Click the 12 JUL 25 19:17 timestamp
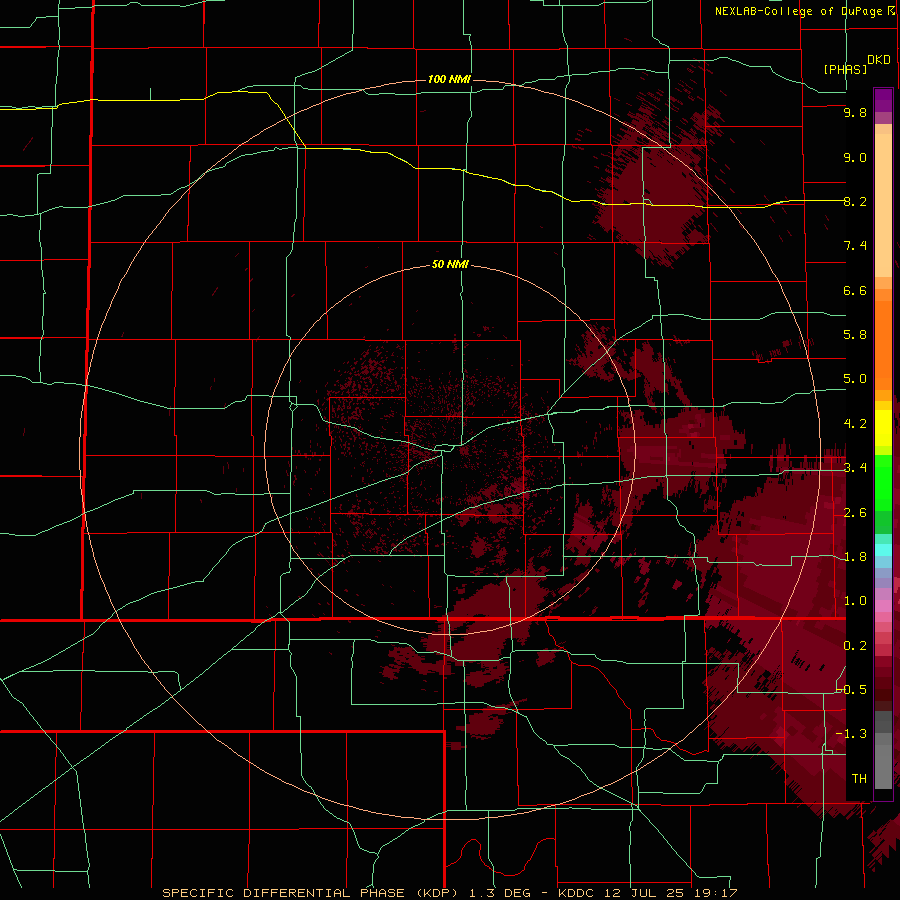 coord(670,893)
